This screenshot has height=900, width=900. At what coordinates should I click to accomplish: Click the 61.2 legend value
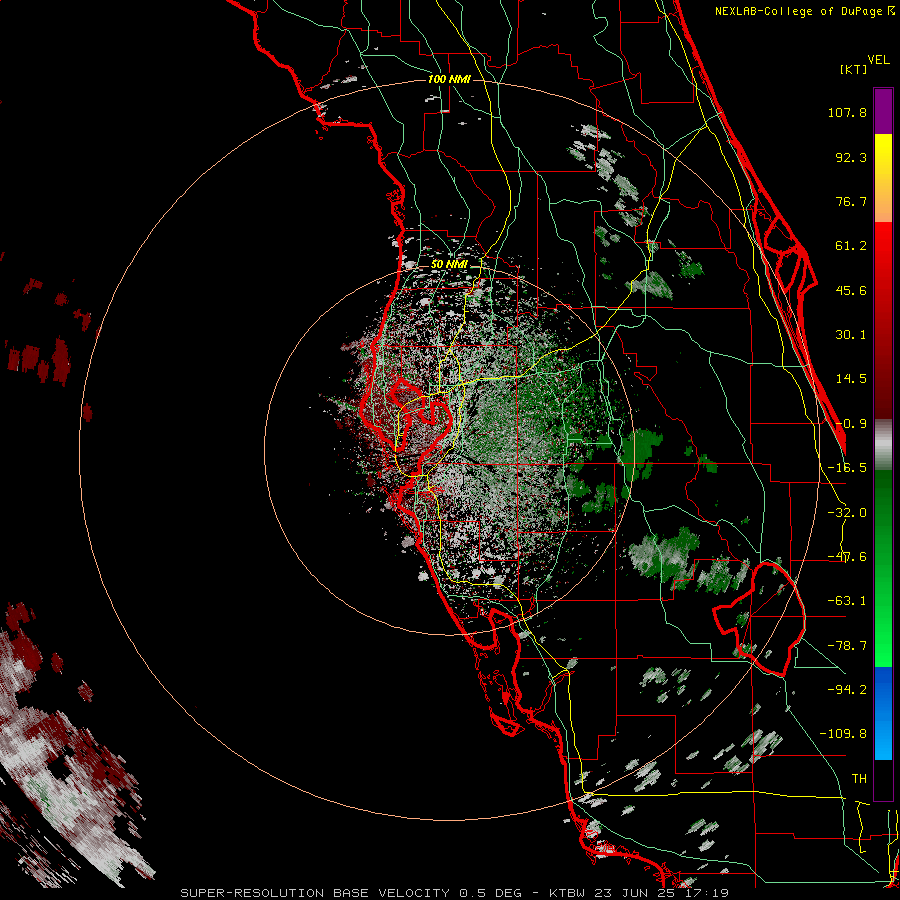click(x=851, y=246)
